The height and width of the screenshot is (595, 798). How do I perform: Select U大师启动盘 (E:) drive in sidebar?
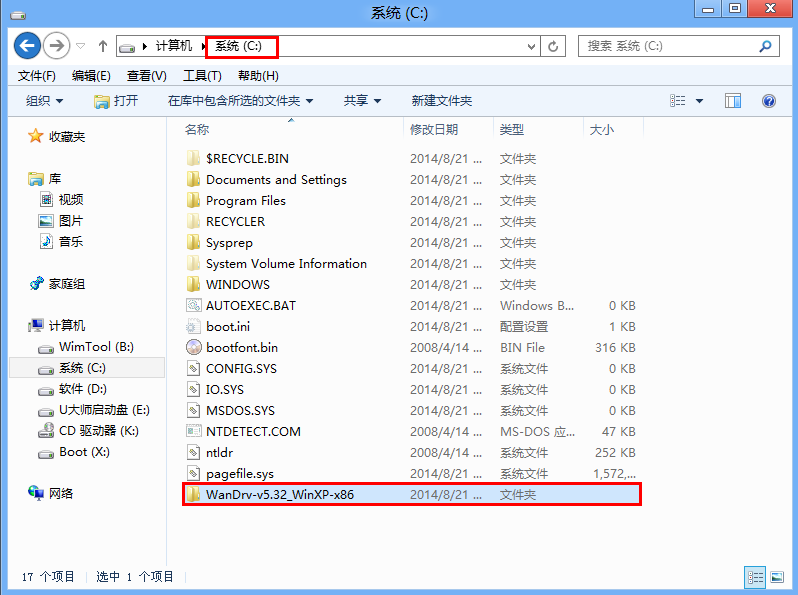coord(103,410)
